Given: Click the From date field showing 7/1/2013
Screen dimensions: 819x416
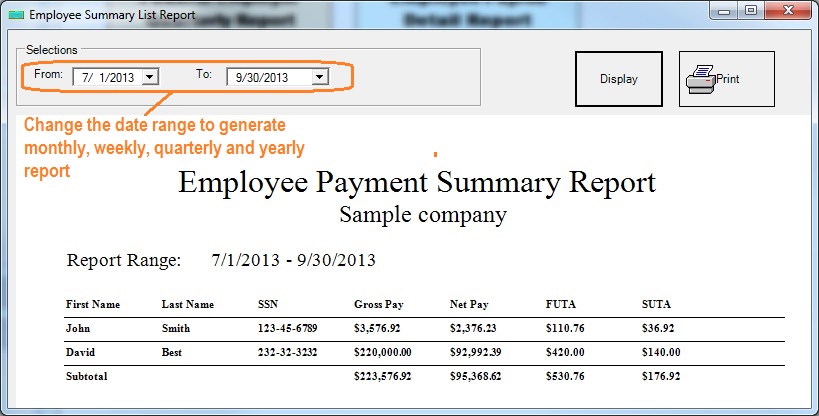Looking at the screenshot, I should tap(107, 76).
